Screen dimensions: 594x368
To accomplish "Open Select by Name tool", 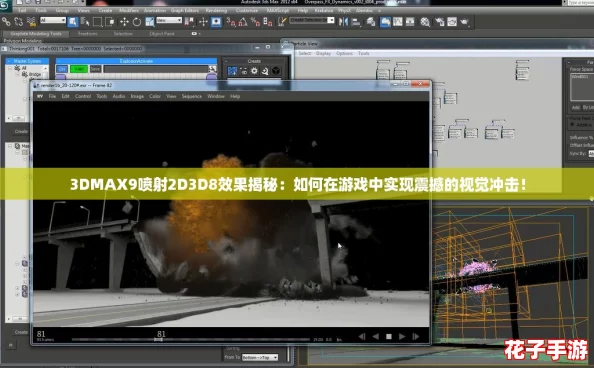I will [85, 22].
